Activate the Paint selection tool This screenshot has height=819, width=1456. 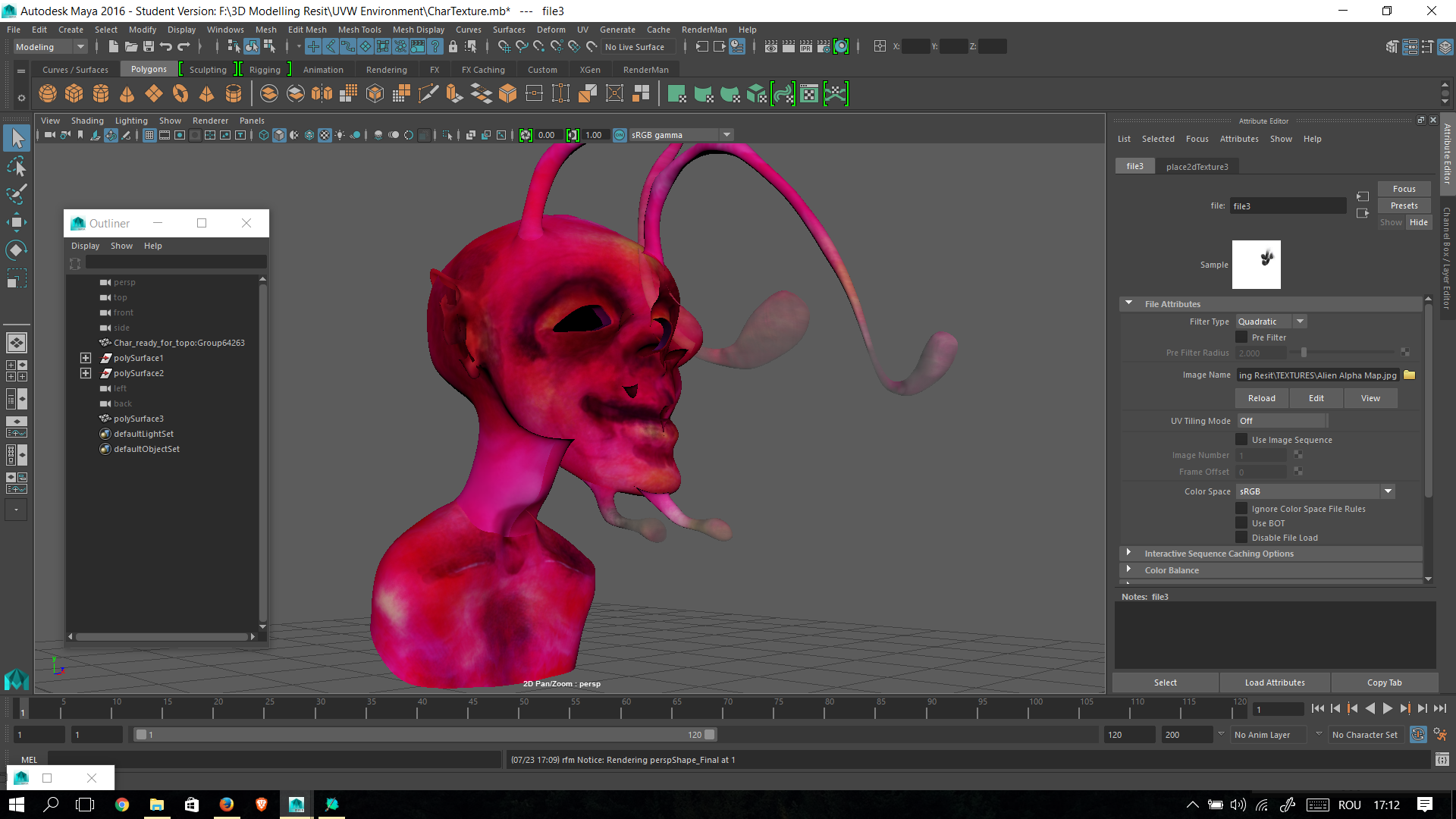pyautogui.click(x=17, y=194)
